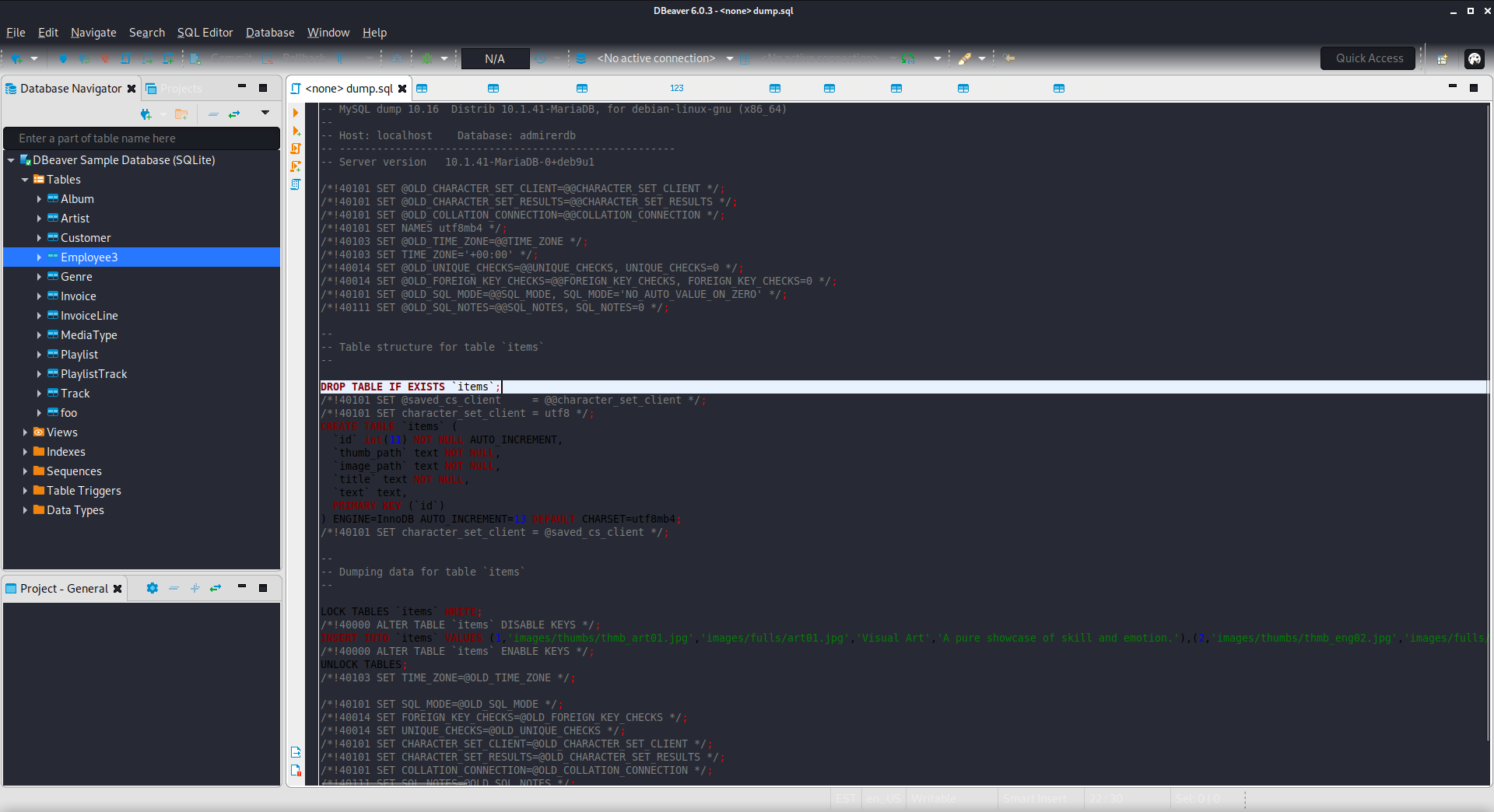Image resolution: width=1494 pixels, height=812 pixels.
Task: Click the new connection plug icon in Navigator
Action: coord(146,114)
